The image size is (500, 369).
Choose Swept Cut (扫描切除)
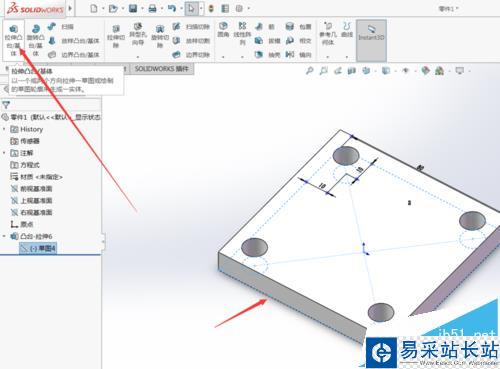click(191, 27)
